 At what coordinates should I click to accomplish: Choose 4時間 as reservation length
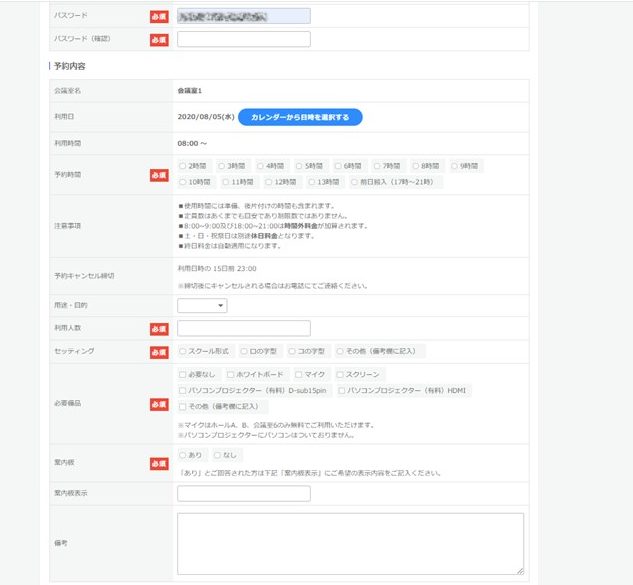(x=260, y=166)
